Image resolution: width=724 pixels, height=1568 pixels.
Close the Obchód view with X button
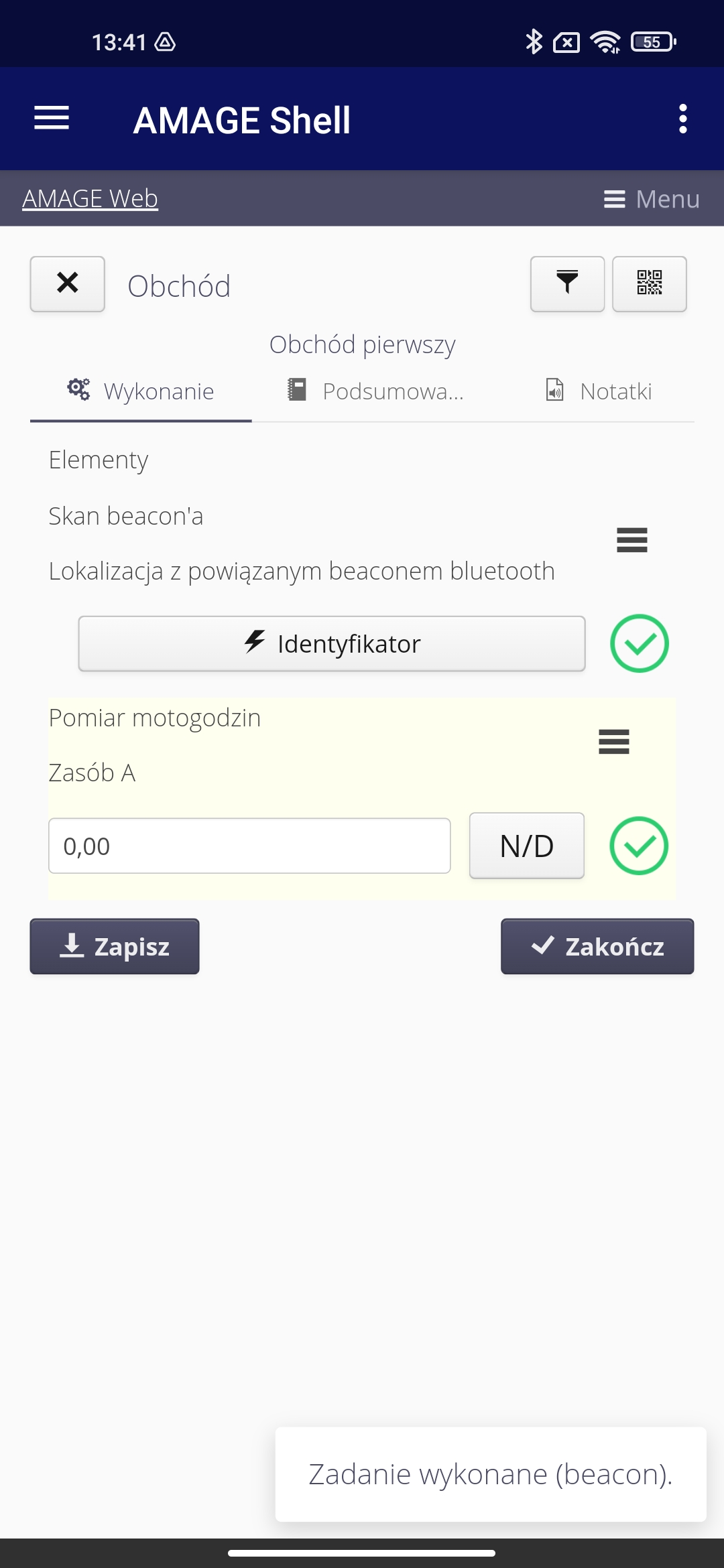coord(68,284)
